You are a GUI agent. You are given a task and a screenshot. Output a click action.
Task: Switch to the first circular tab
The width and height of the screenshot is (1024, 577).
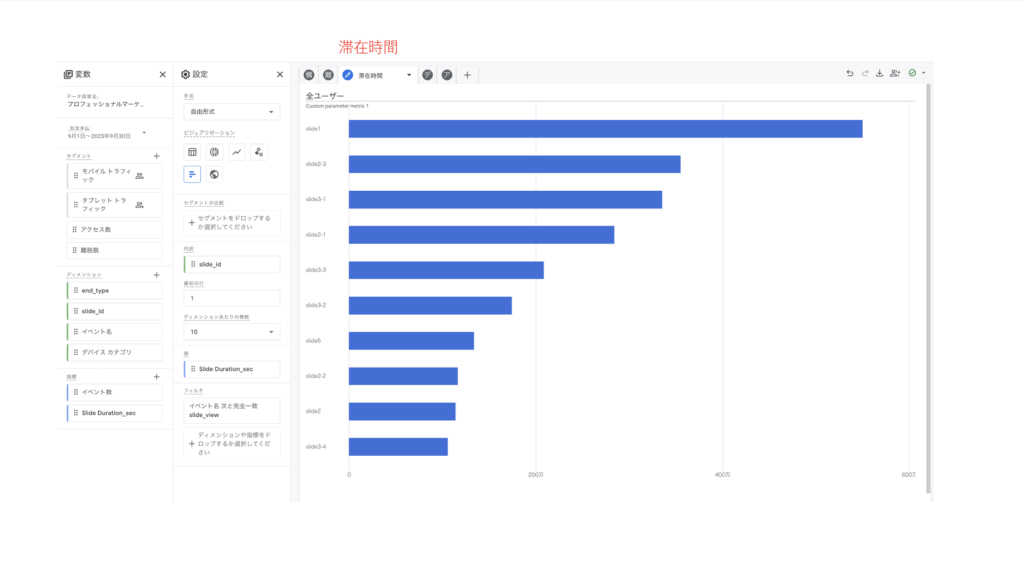(x=309, y=75)
